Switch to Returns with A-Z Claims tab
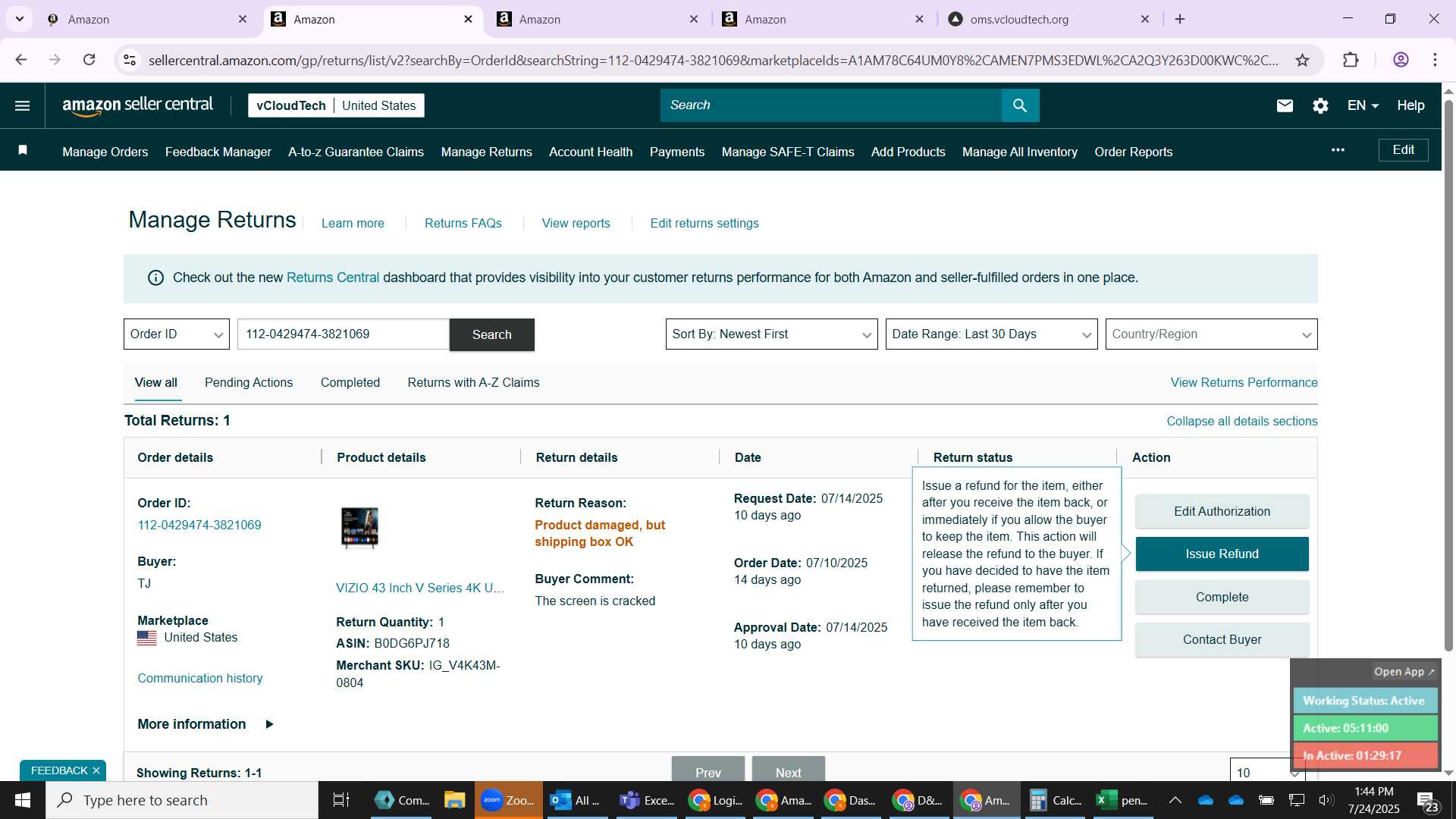 [473, 383]
